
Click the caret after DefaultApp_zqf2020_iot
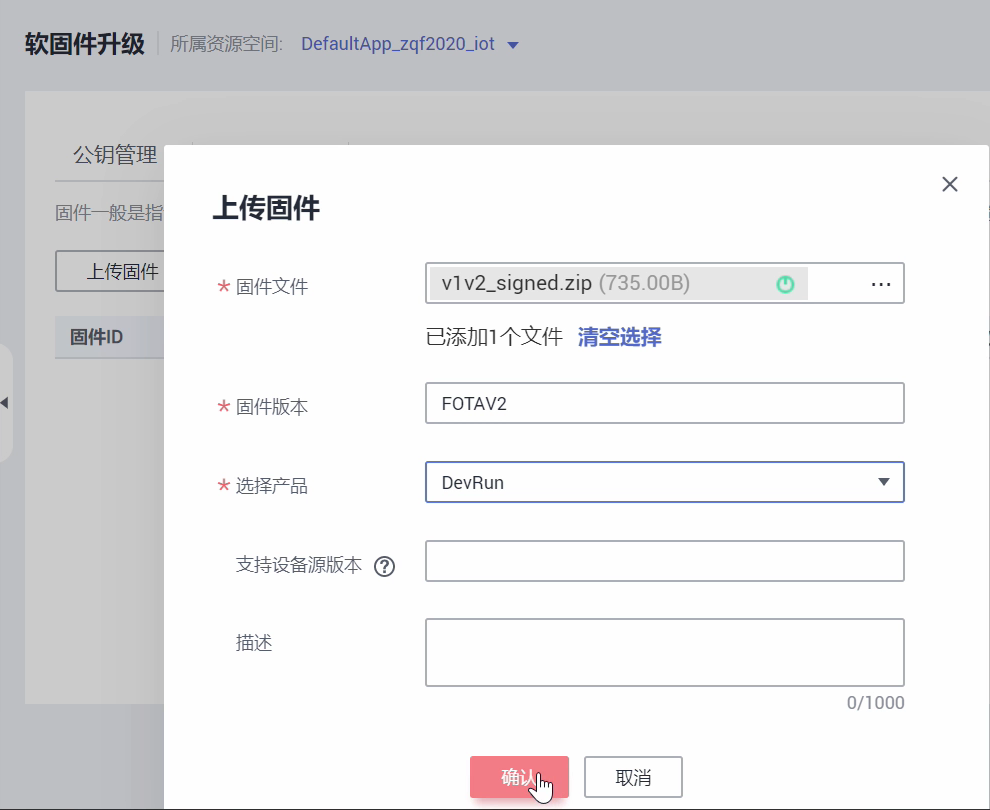(514, 45)
